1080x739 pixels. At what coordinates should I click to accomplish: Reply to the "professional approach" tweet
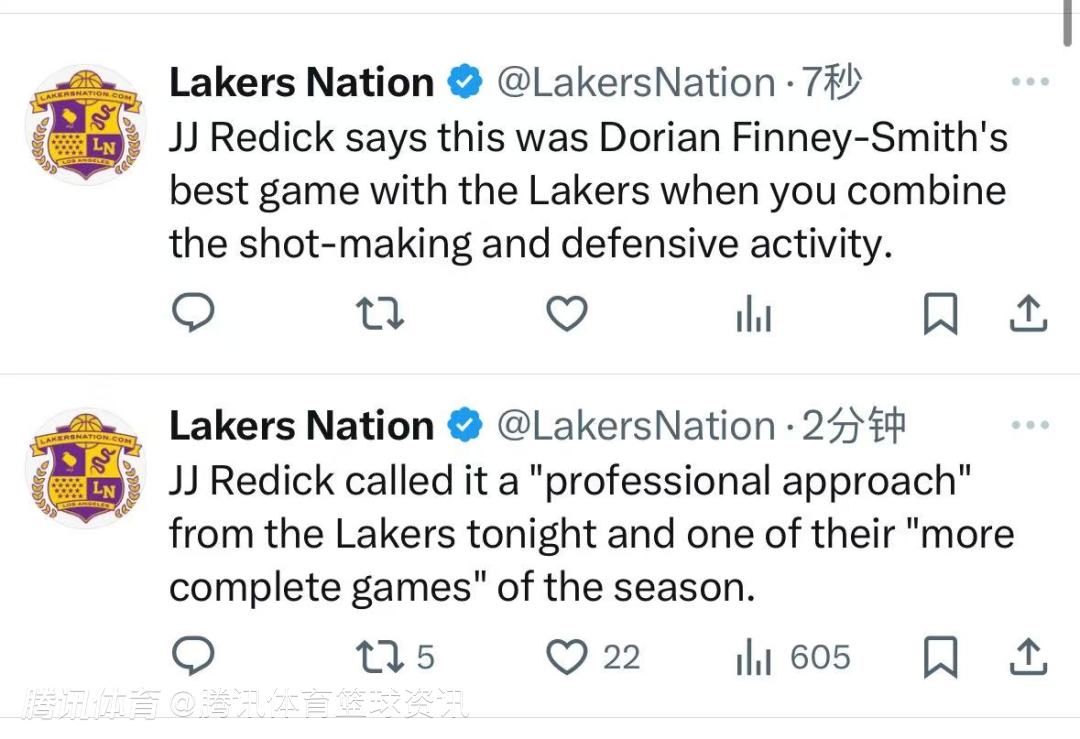194,657
